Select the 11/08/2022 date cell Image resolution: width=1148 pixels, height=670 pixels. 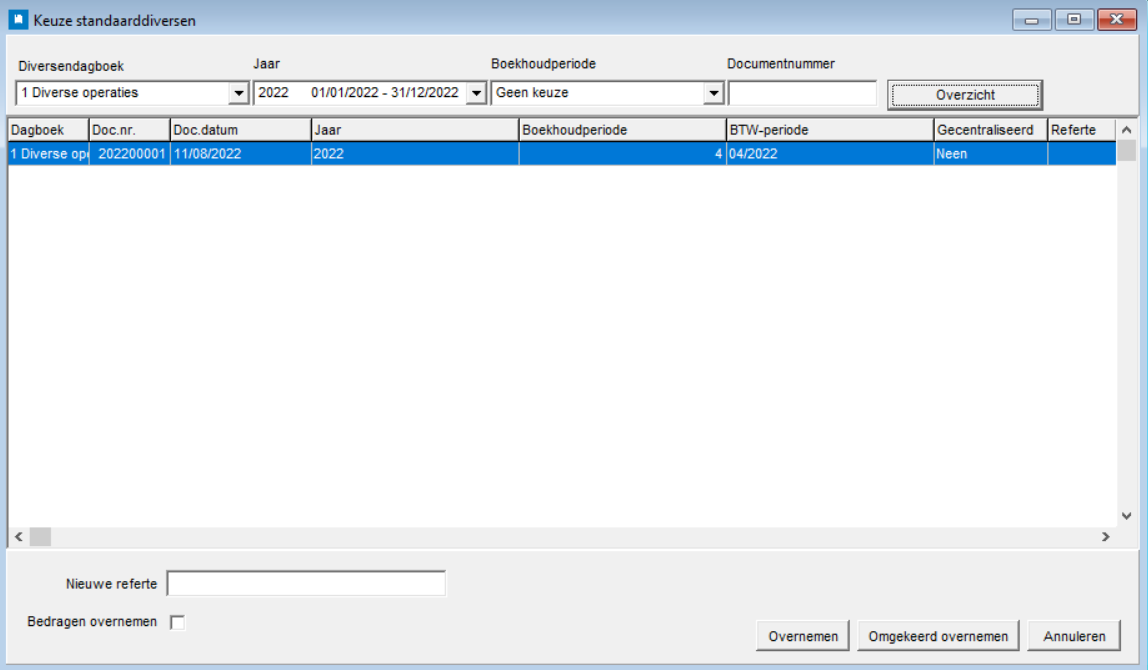click(241, 154)
